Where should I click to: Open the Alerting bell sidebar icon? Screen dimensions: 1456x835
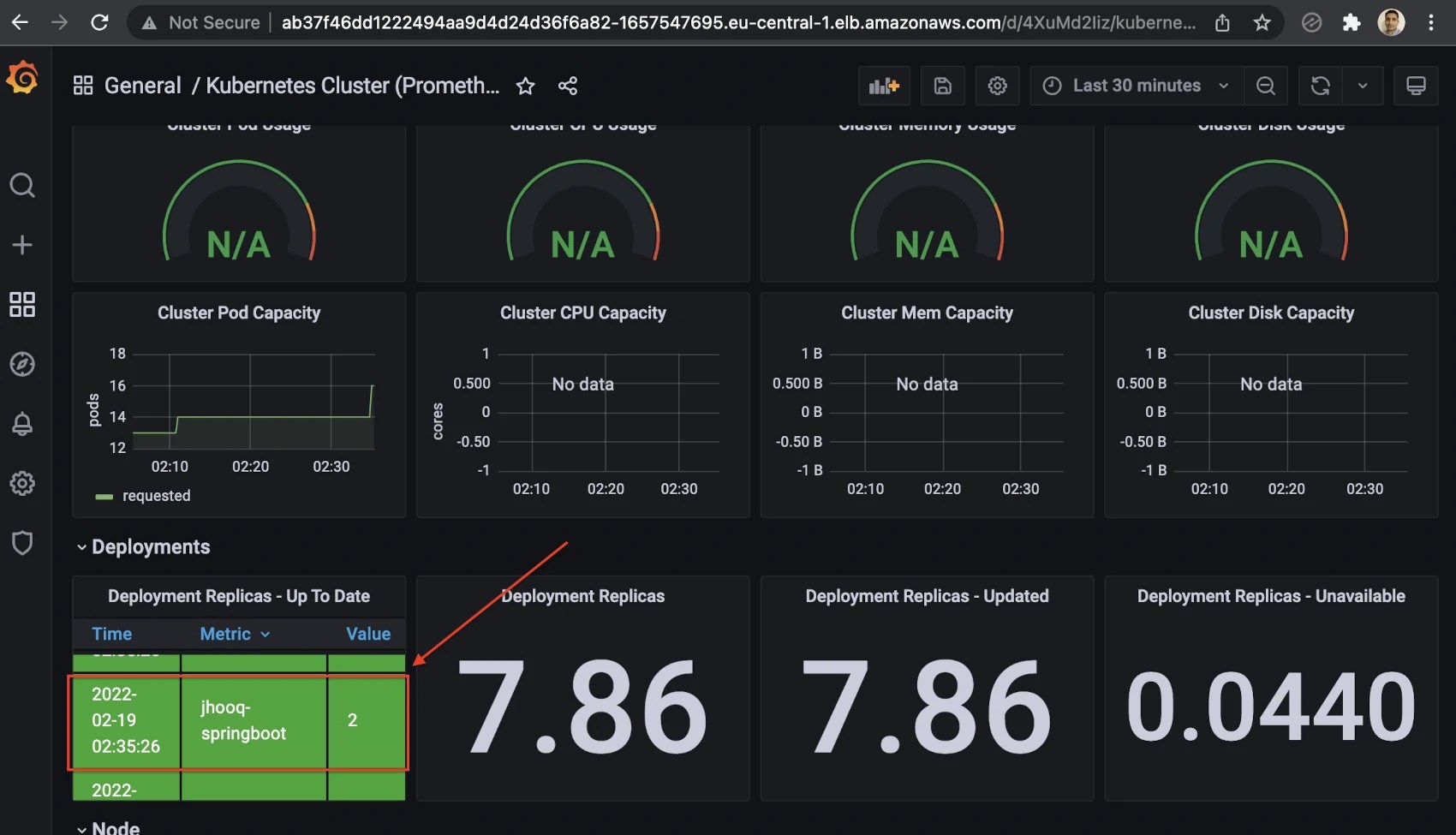(x=21, y=423)
